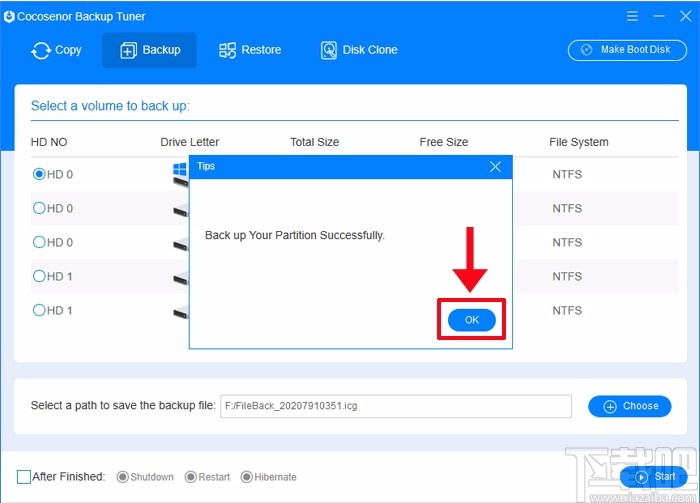Click the Free Size column header
The width and height of the screenshot is (700, 503).
444,142
